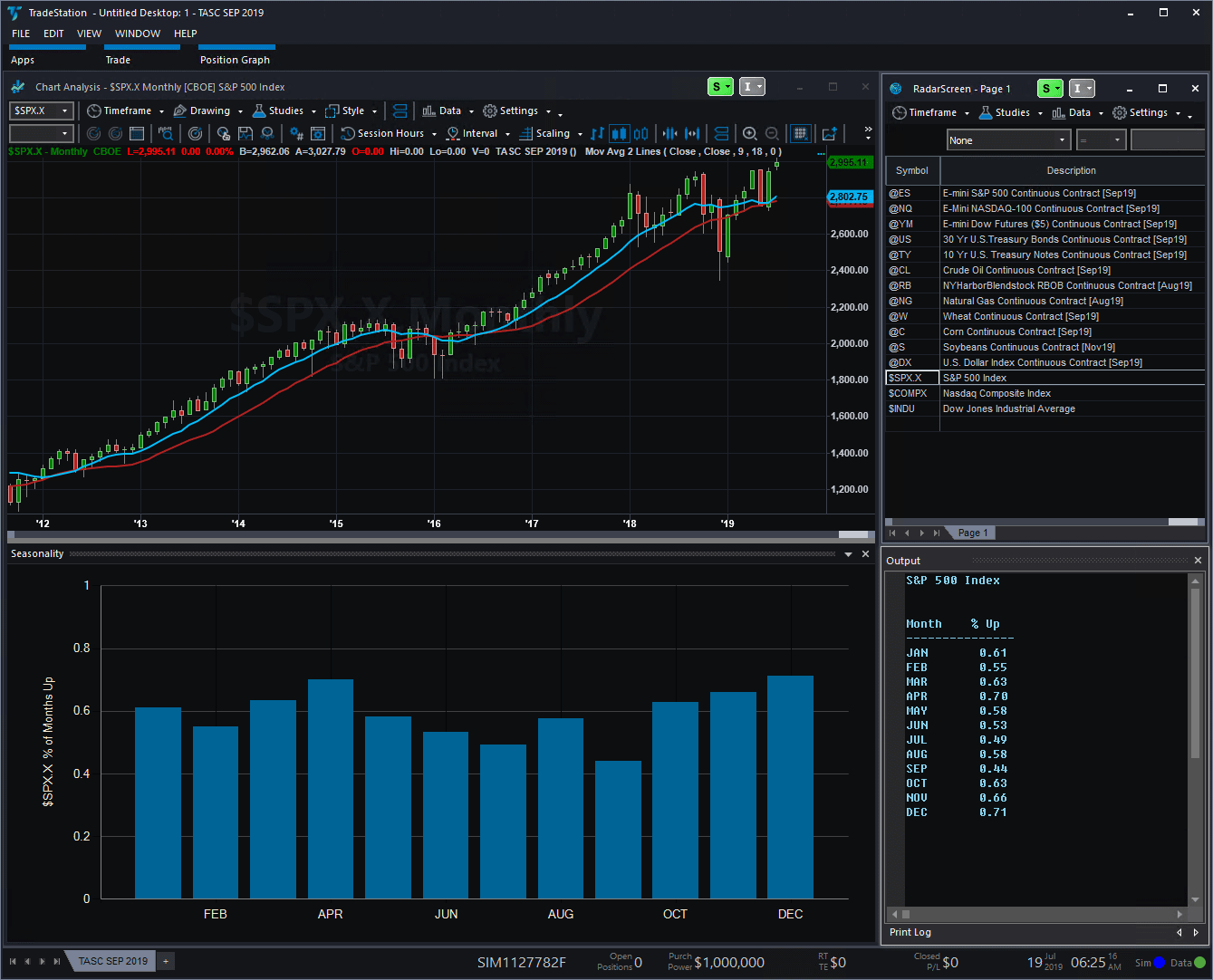The height and width of the screenshot is (980, 1213).
Task: Open chart Settings menu
Action: click(x=518, y=110)
